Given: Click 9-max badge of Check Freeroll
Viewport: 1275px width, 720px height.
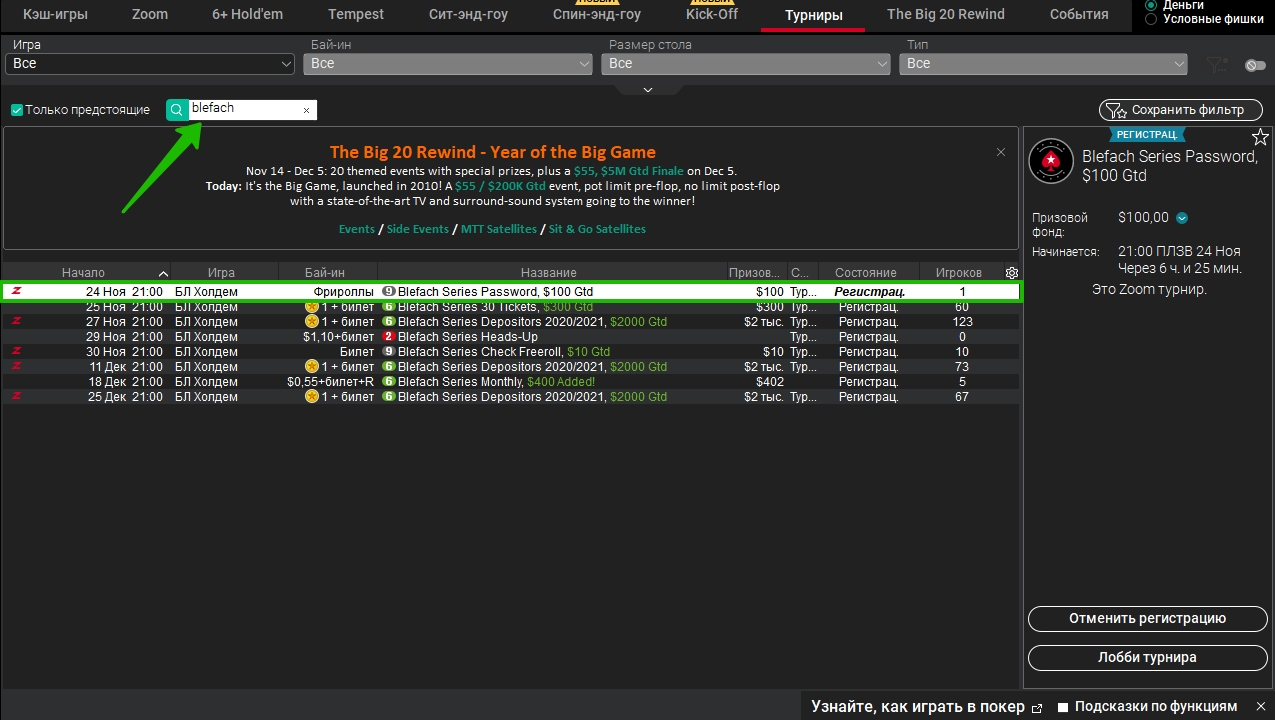Looking at the screenshot, I should point(389,352).
